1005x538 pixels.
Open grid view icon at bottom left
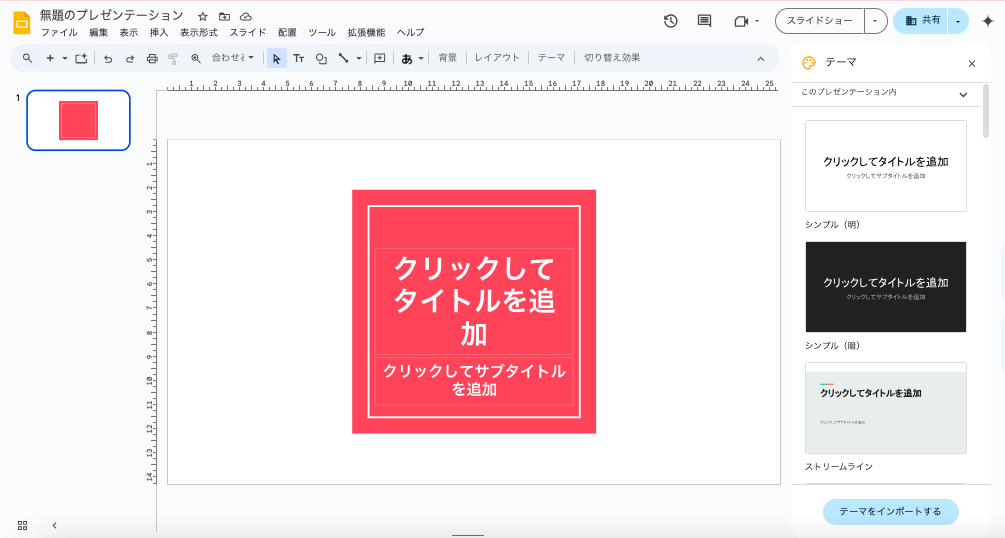22,525
